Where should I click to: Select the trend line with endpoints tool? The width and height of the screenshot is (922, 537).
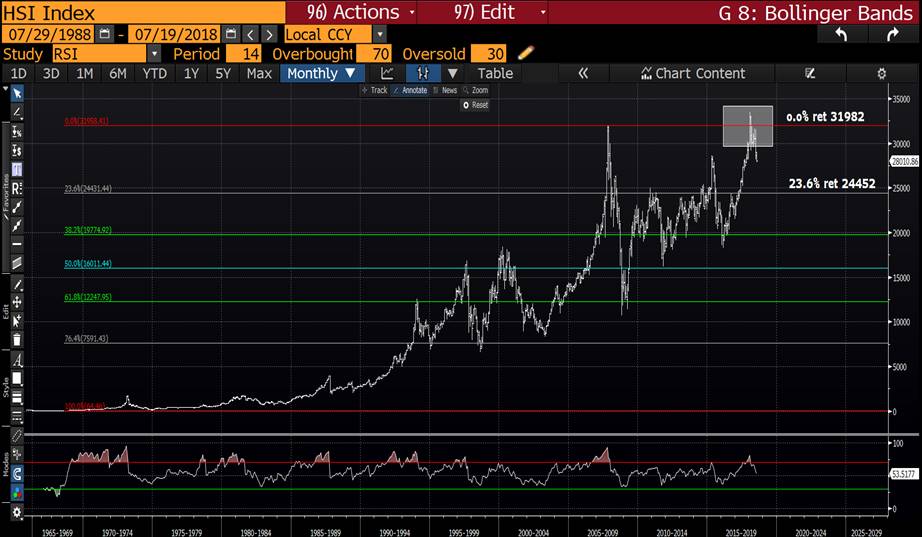[x=17, y=206]
